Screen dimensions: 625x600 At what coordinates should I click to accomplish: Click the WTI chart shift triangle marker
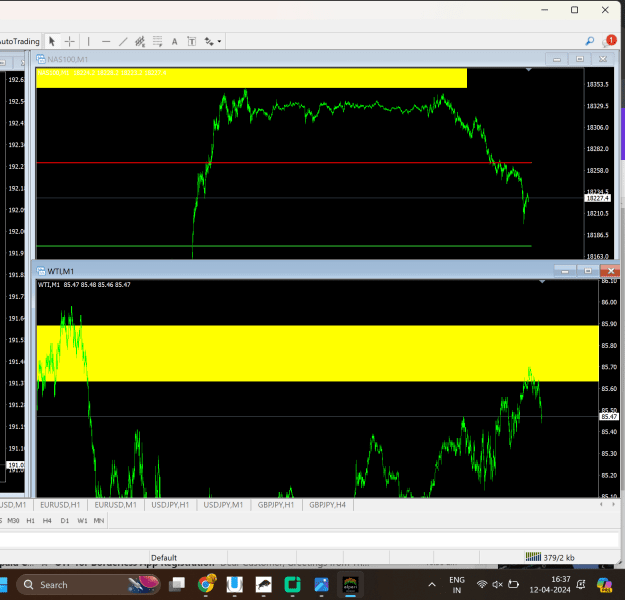point(542,282)
